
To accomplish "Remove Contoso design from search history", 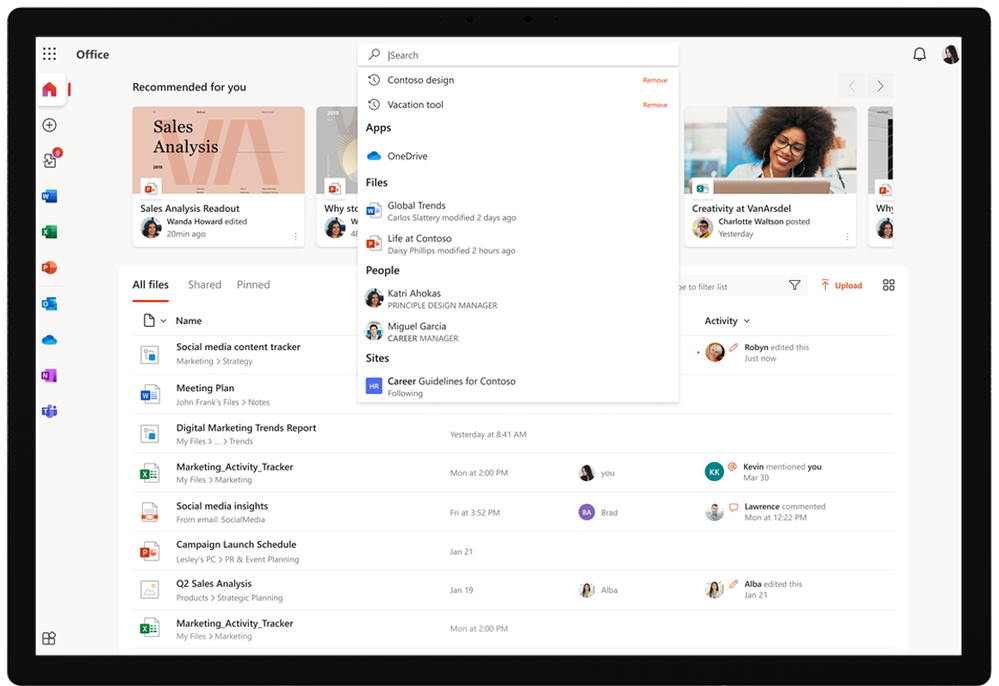I will (655, 80).
